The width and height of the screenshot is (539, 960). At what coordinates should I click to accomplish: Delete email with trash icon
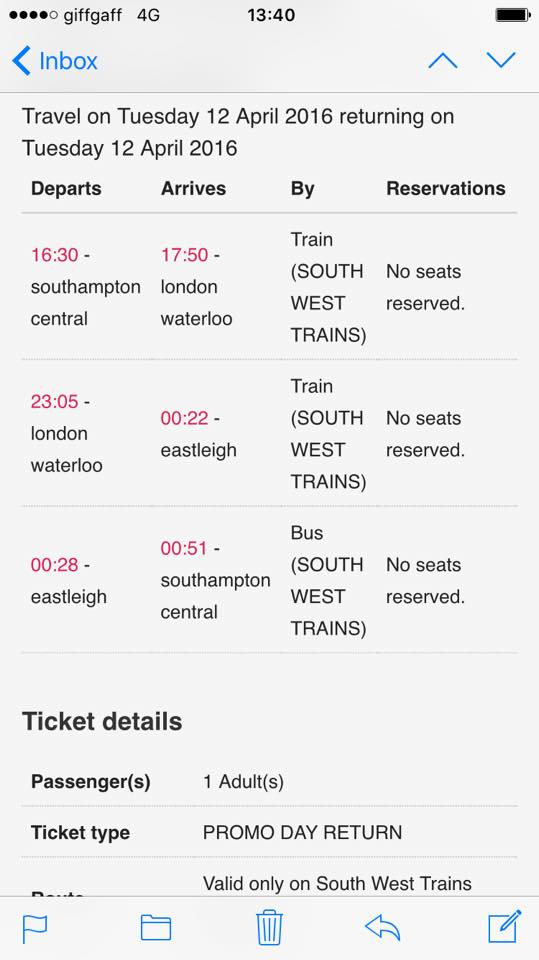coord(270,927)
